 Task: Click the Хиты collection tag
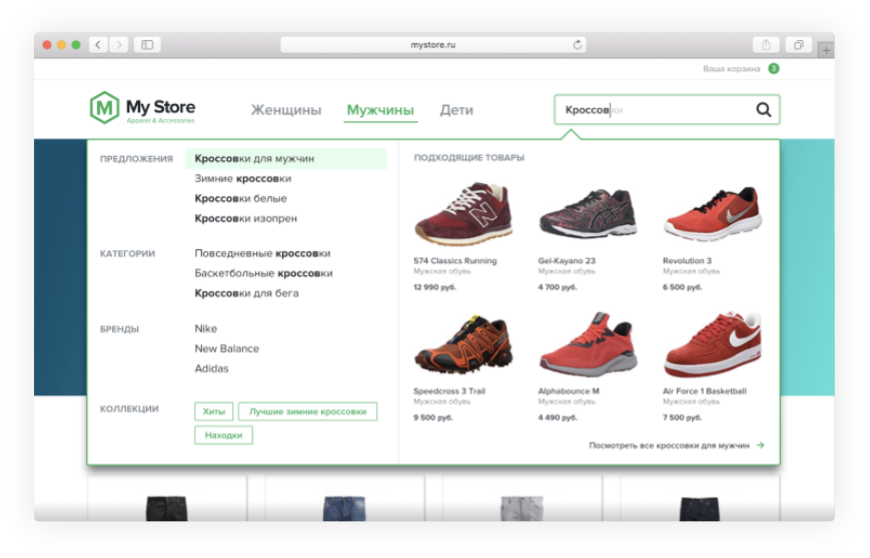coord(214,411)
